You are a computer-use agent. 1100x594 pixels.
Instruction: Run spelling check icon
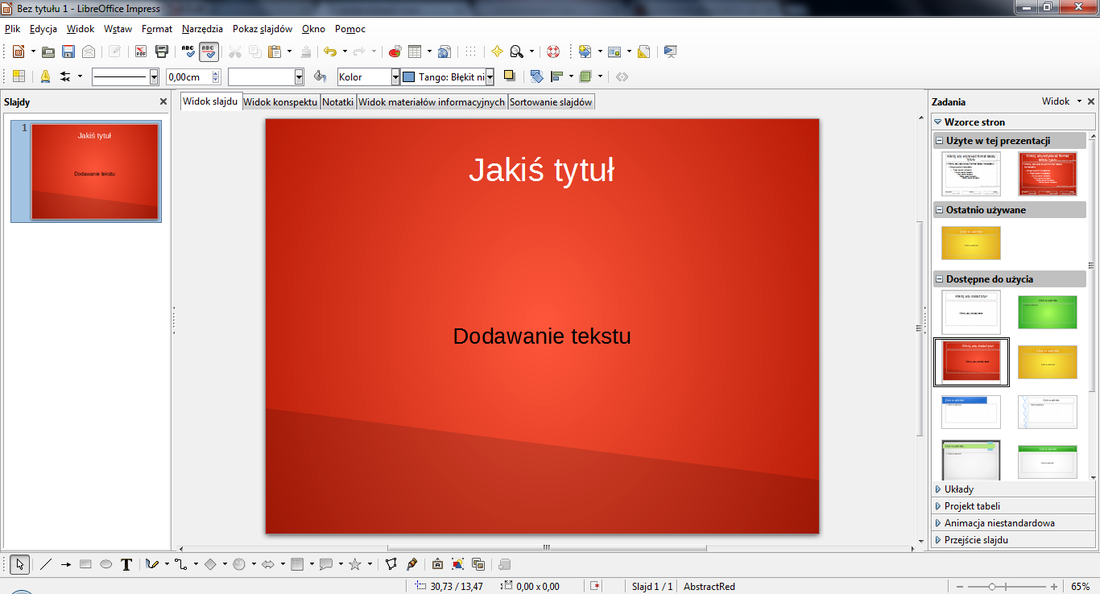tap(188, 51)
